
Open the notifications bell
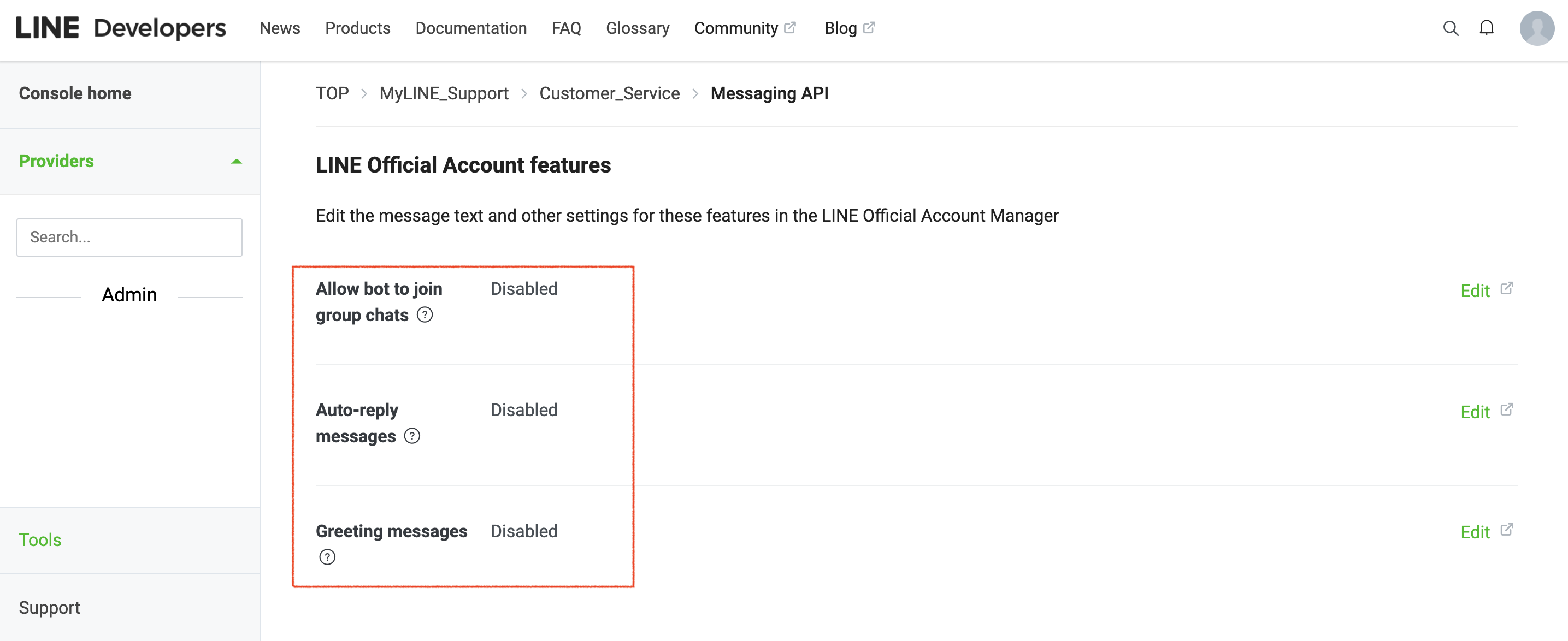pyautogui.click(x=1486, y=28)
